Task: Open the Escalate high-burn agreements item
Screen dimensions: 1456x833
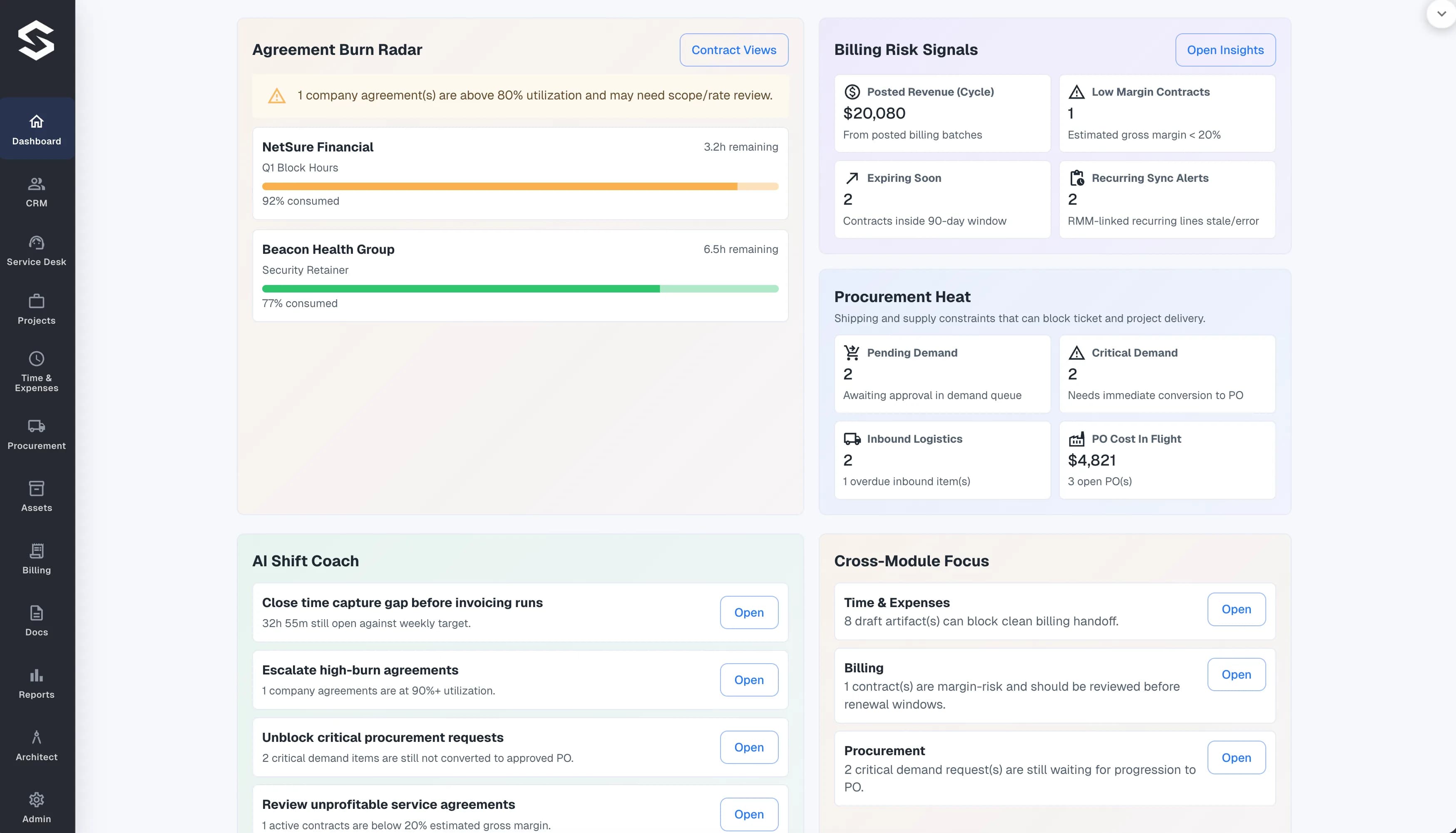Action: [x=748, y=680]
